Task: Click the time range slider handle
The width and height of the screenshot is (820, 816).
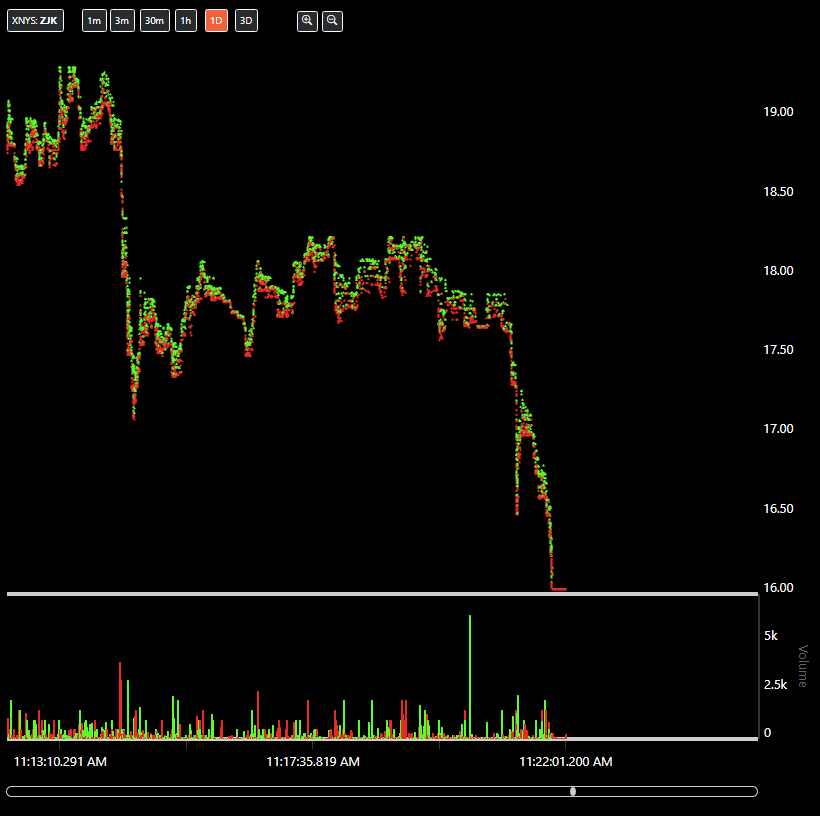Action: coord(573,792)
